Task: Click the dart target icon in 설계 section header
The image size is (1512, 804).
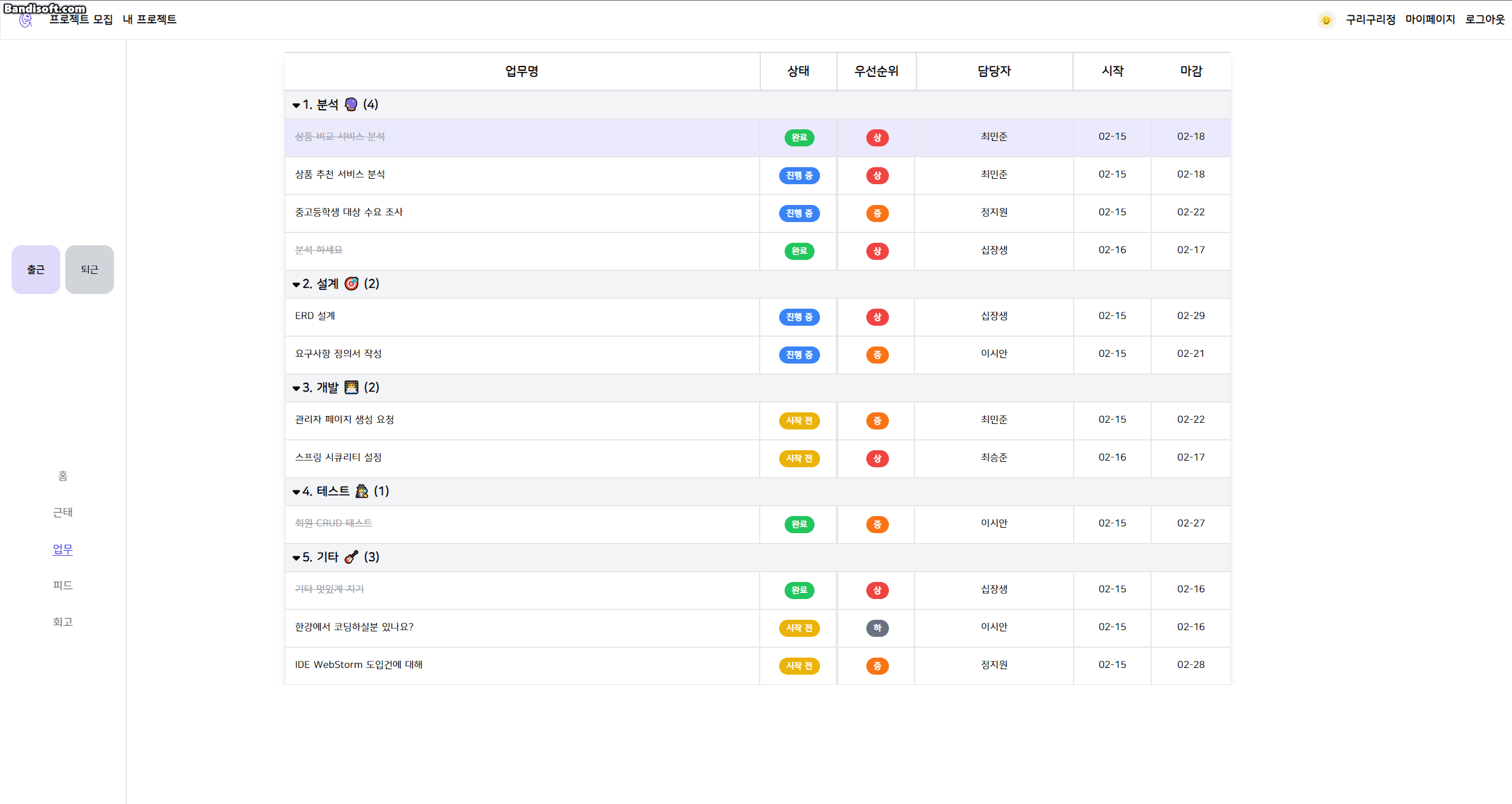Action: click(x=351, y=283)
